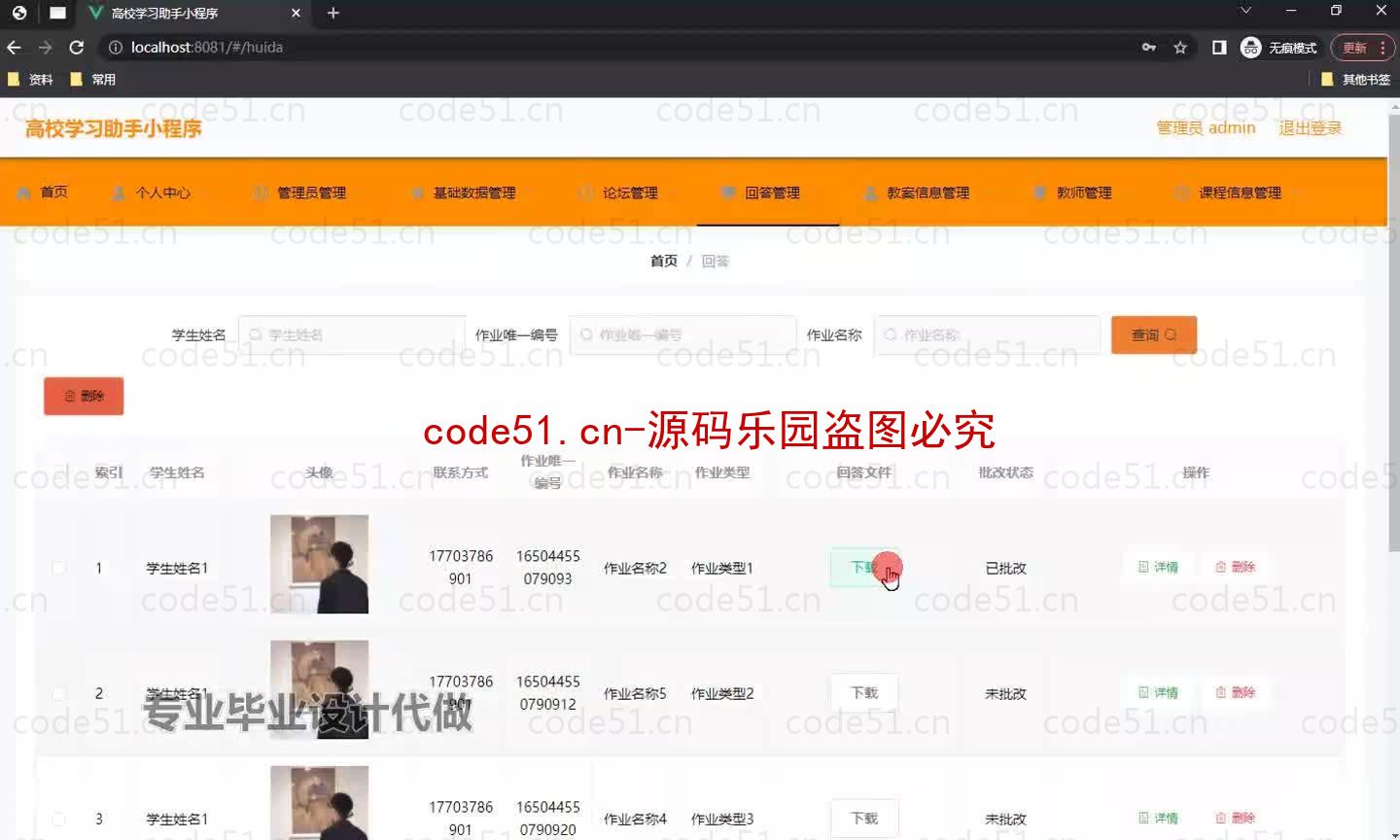Open 常用 bookmarks folder
Viewport: 1400px width, 840px height.
(x=93, y=80)
